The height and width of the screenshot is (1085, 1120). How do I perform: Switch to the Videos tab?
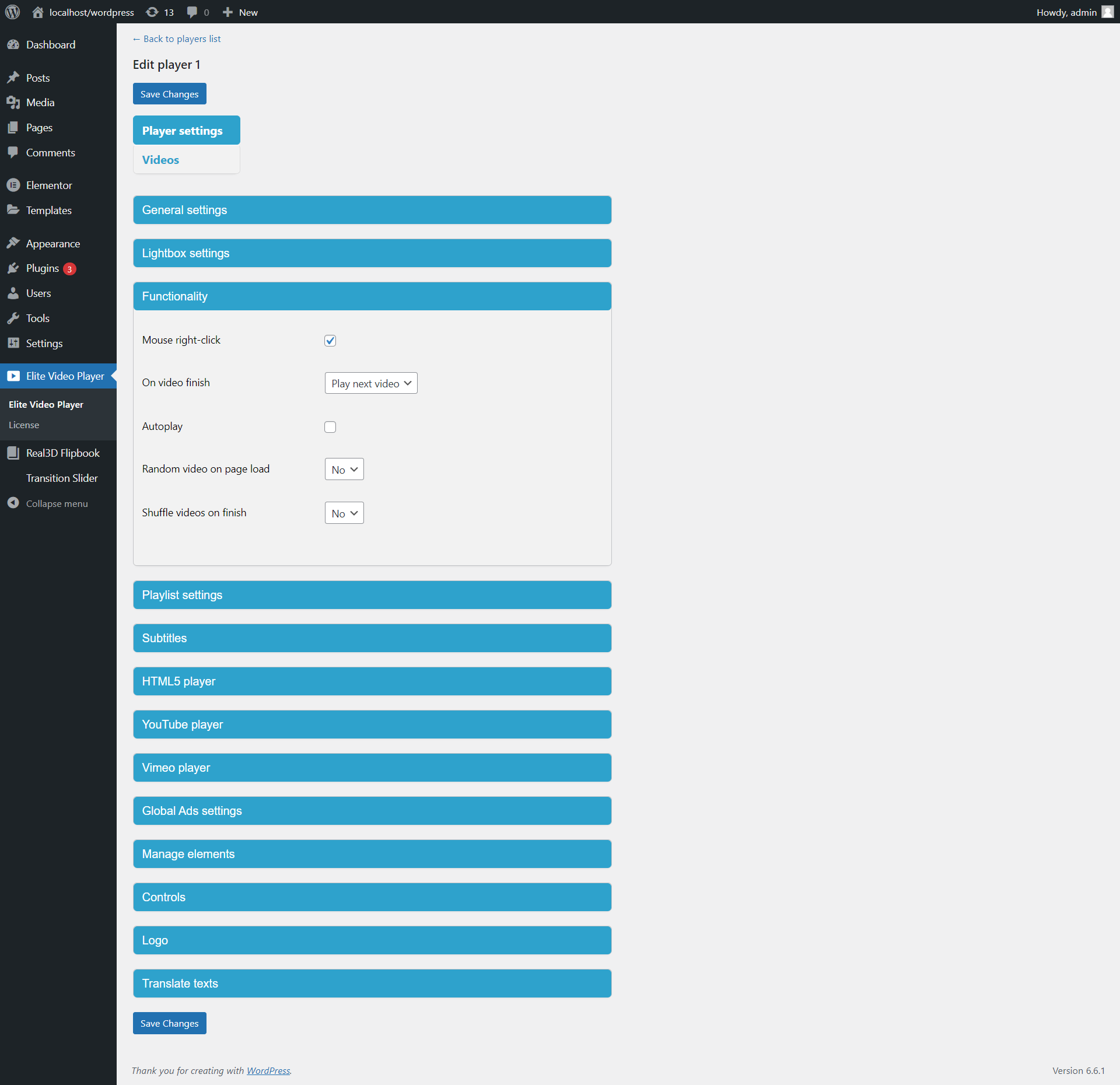161,160
